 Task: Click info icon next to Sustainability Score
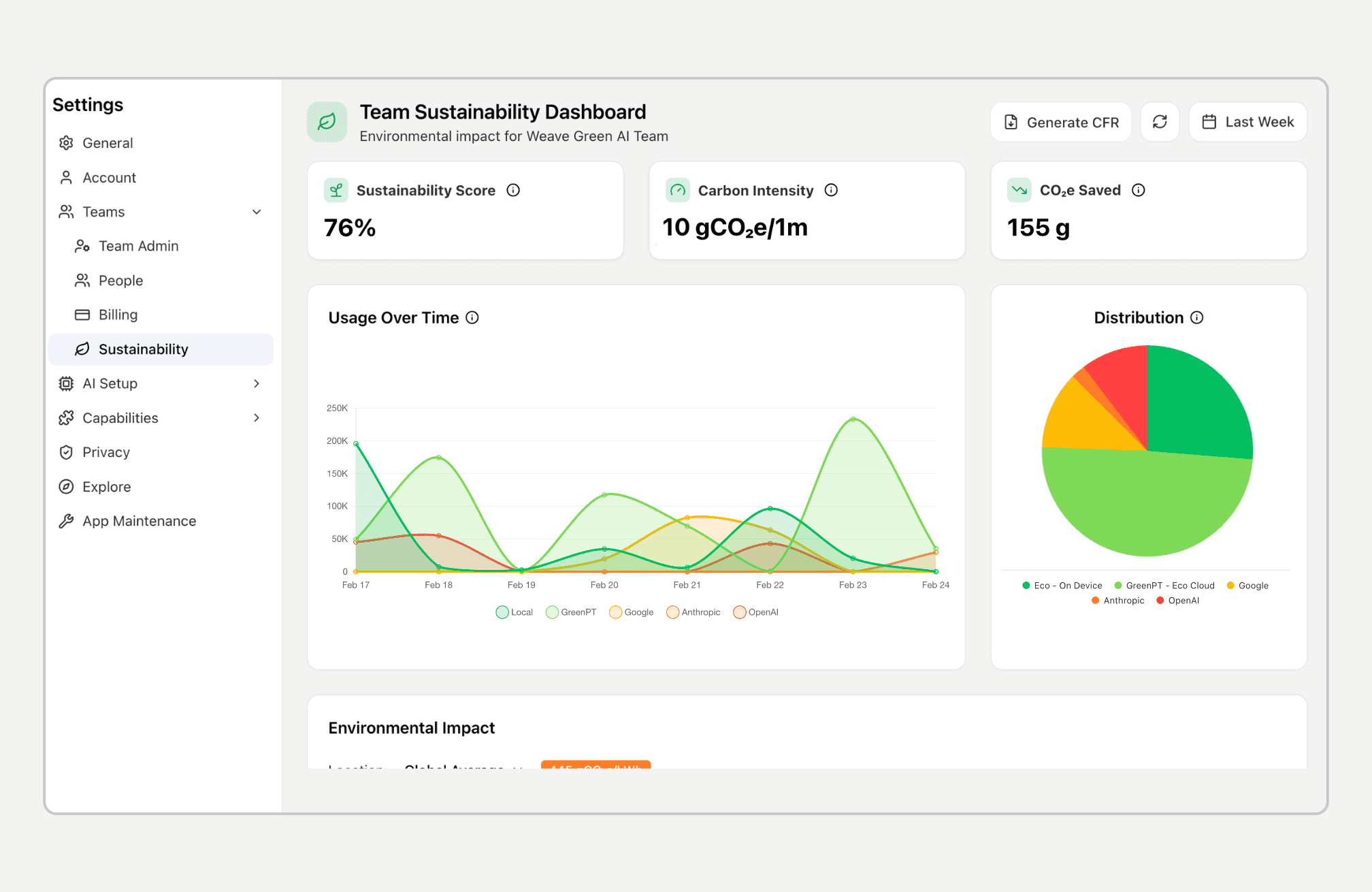click(x=513, y=191)
